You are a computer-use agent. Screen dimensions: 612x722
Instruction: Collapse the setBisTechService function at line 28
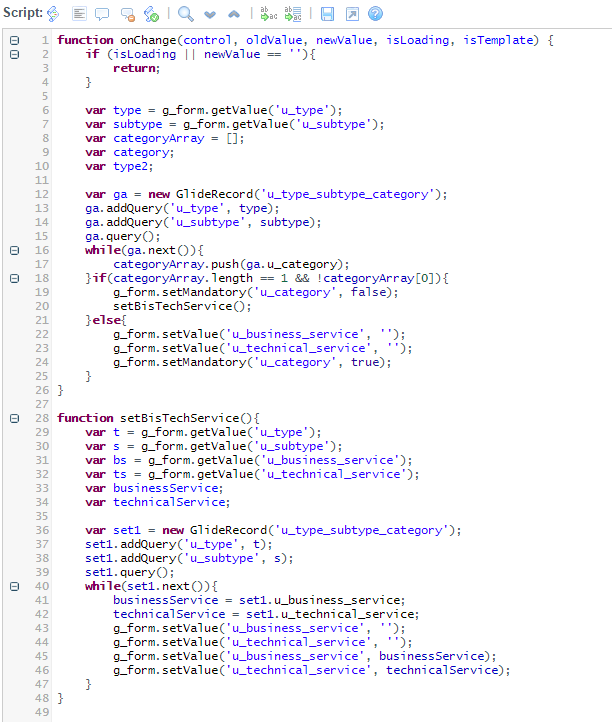tap(15, 419)
